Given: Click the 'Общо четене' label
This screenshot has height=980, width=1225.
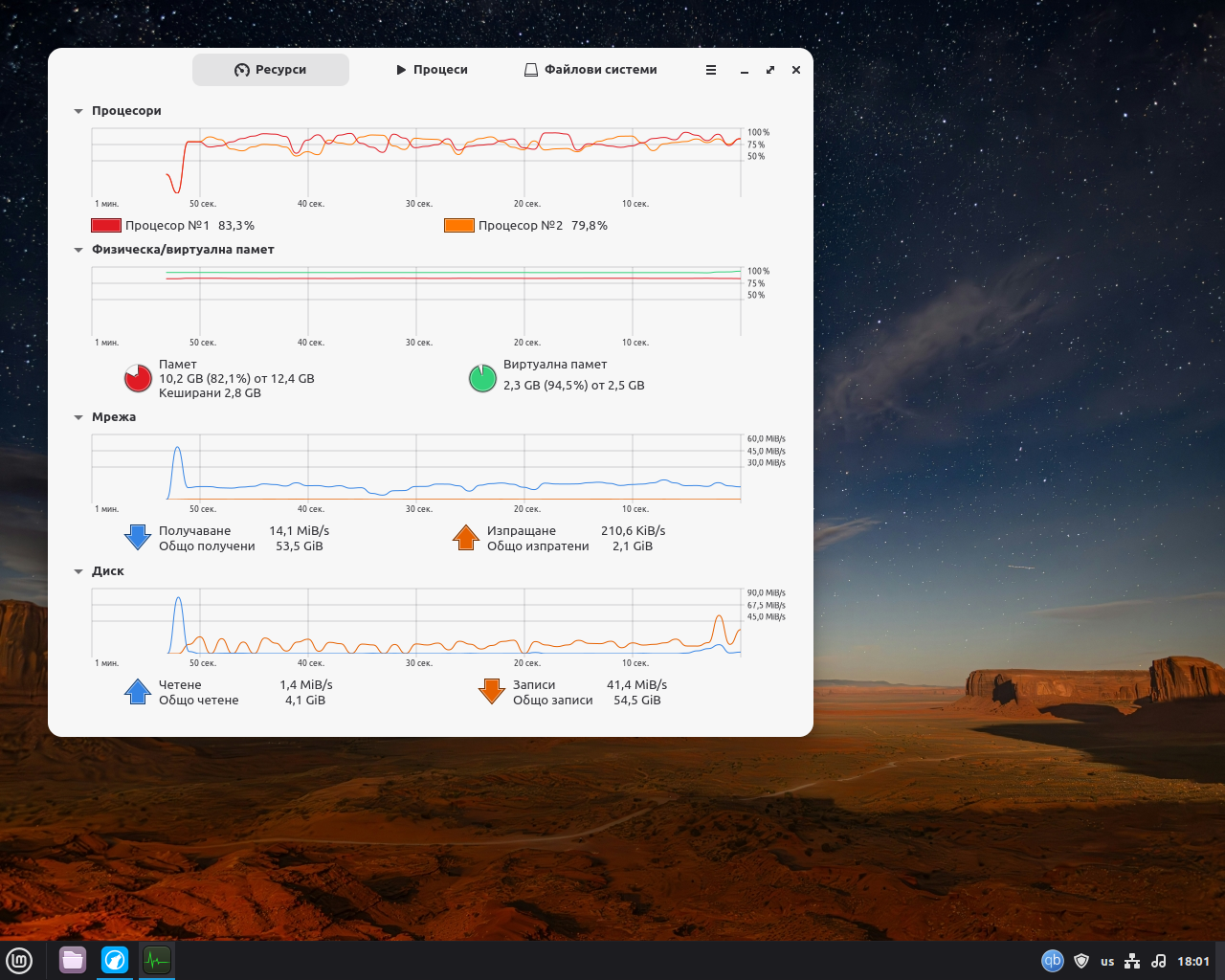Looking at the screenshot, I should click(x=199, y=701).
